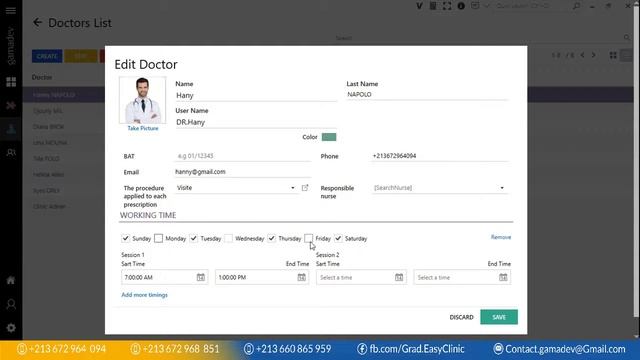The width and height of the screenshot is (640, 360).
Task: Open time picker for Session 2 end
Action: click(x=503, y=277)
